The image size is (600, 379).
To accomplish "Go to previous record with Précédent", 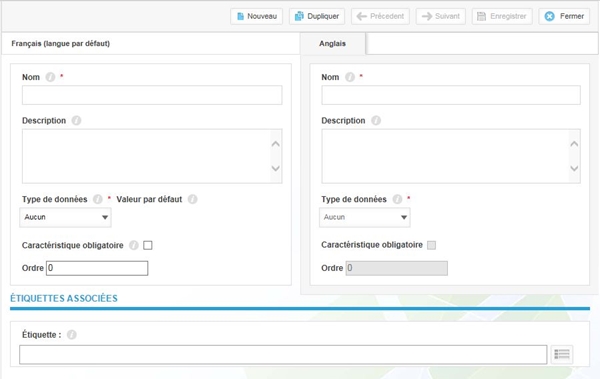I will [380, 16].
